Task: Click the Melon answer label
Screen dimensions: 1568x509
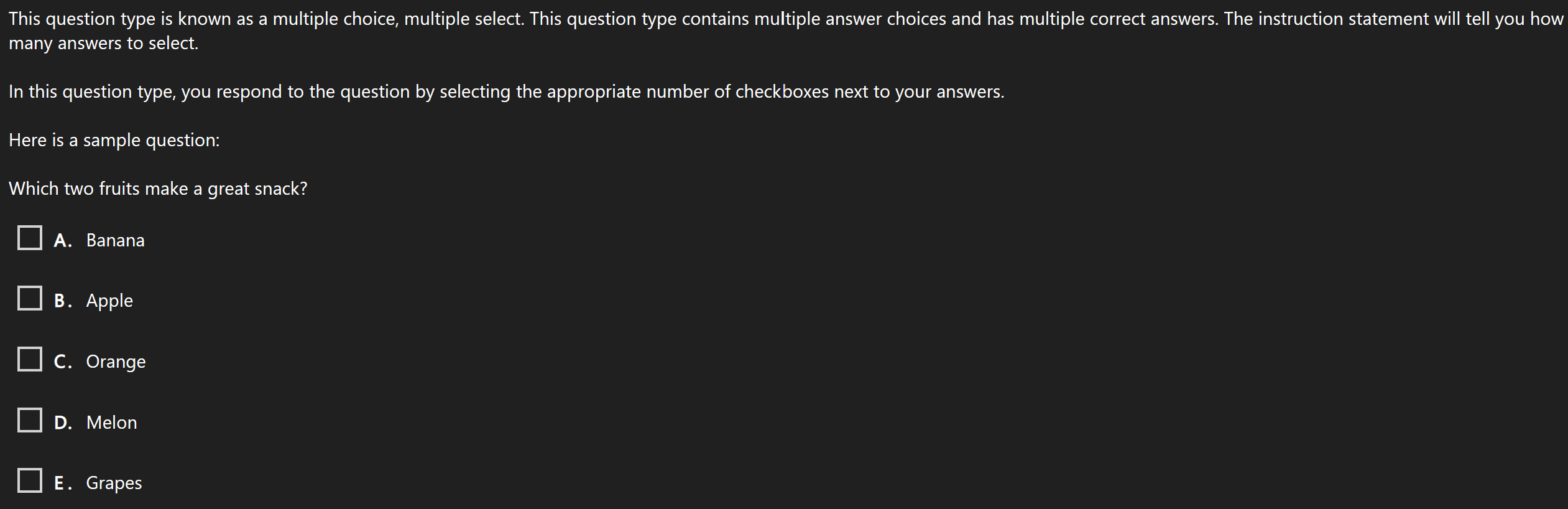Action: coord(111,423)
